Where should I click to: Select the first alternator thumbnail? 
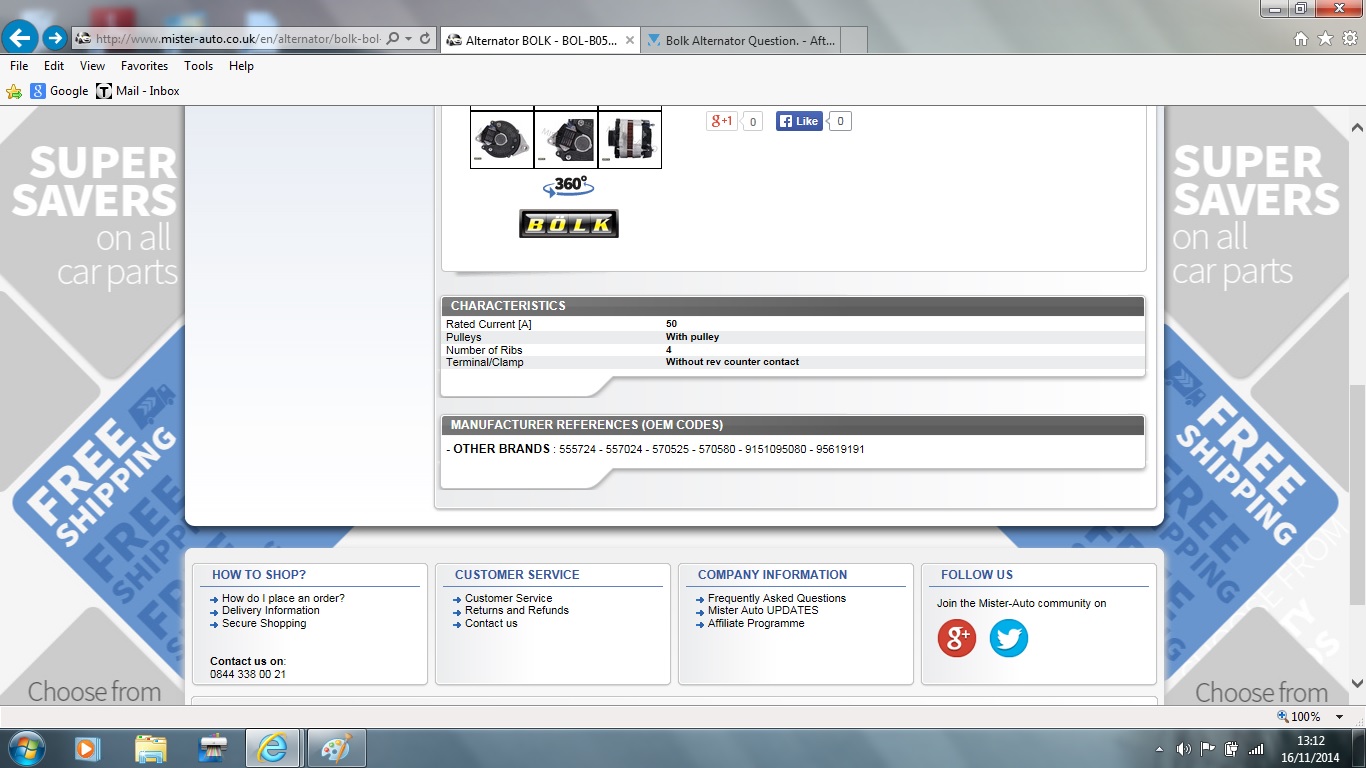[502, 138]
